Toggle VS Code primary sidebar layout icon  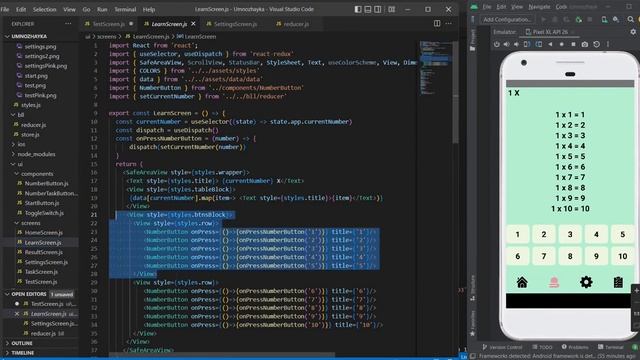tap(358, 9)
